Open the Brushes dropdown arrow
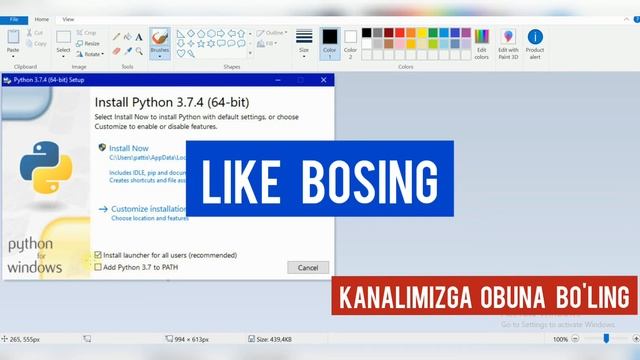The height and width of the screenshot is (360, 640). pyautogui.click(x=160, y=57)
